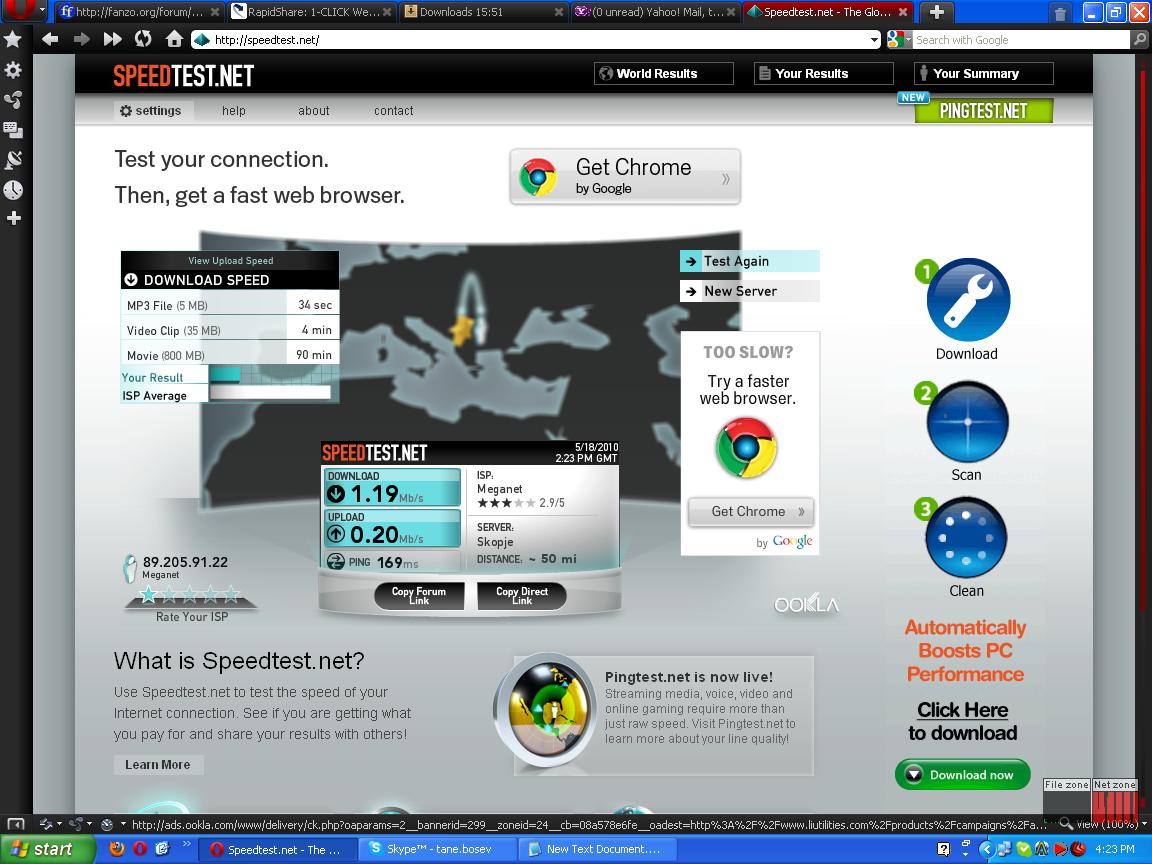Screen dimensions: 1152x864
Task: Open the Bookmarks star panel in sidebar
Action: (13, 39)
